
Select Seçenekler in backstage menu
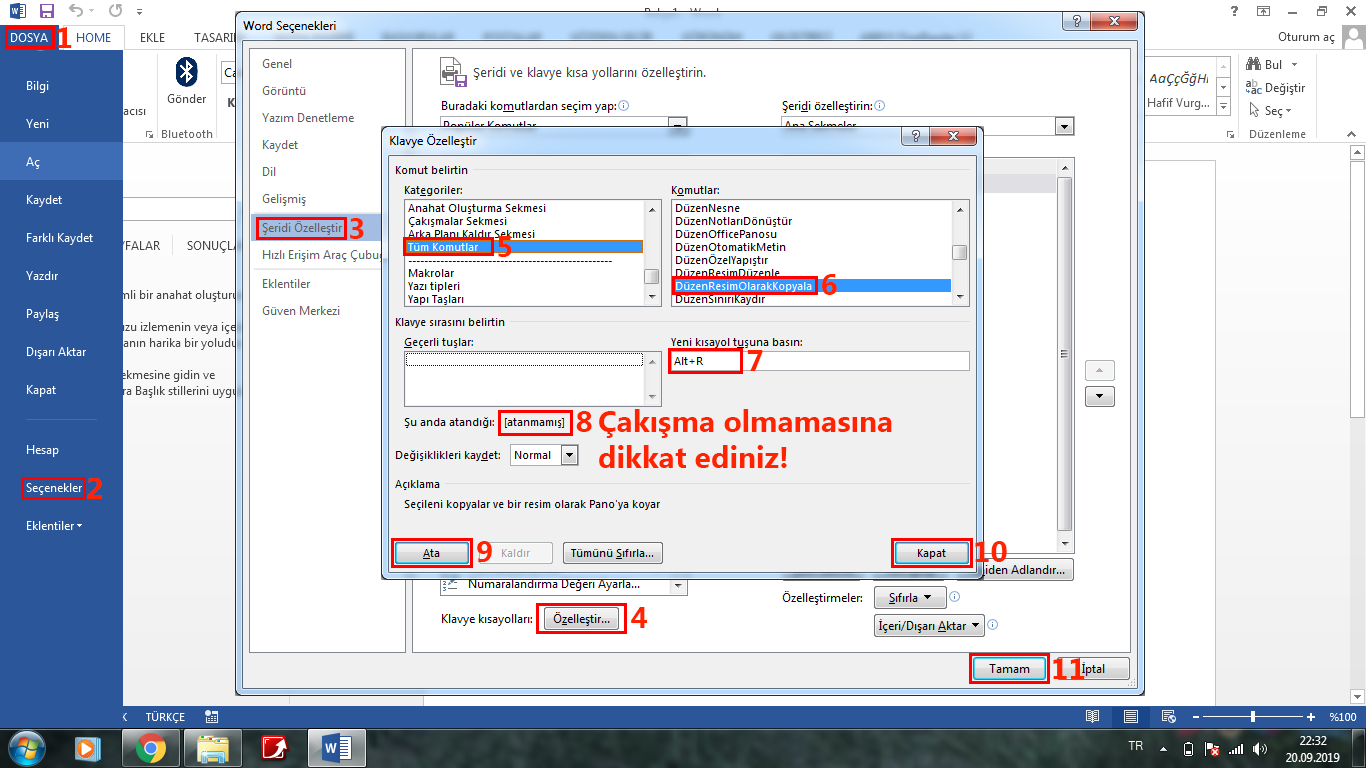point(54,488)
